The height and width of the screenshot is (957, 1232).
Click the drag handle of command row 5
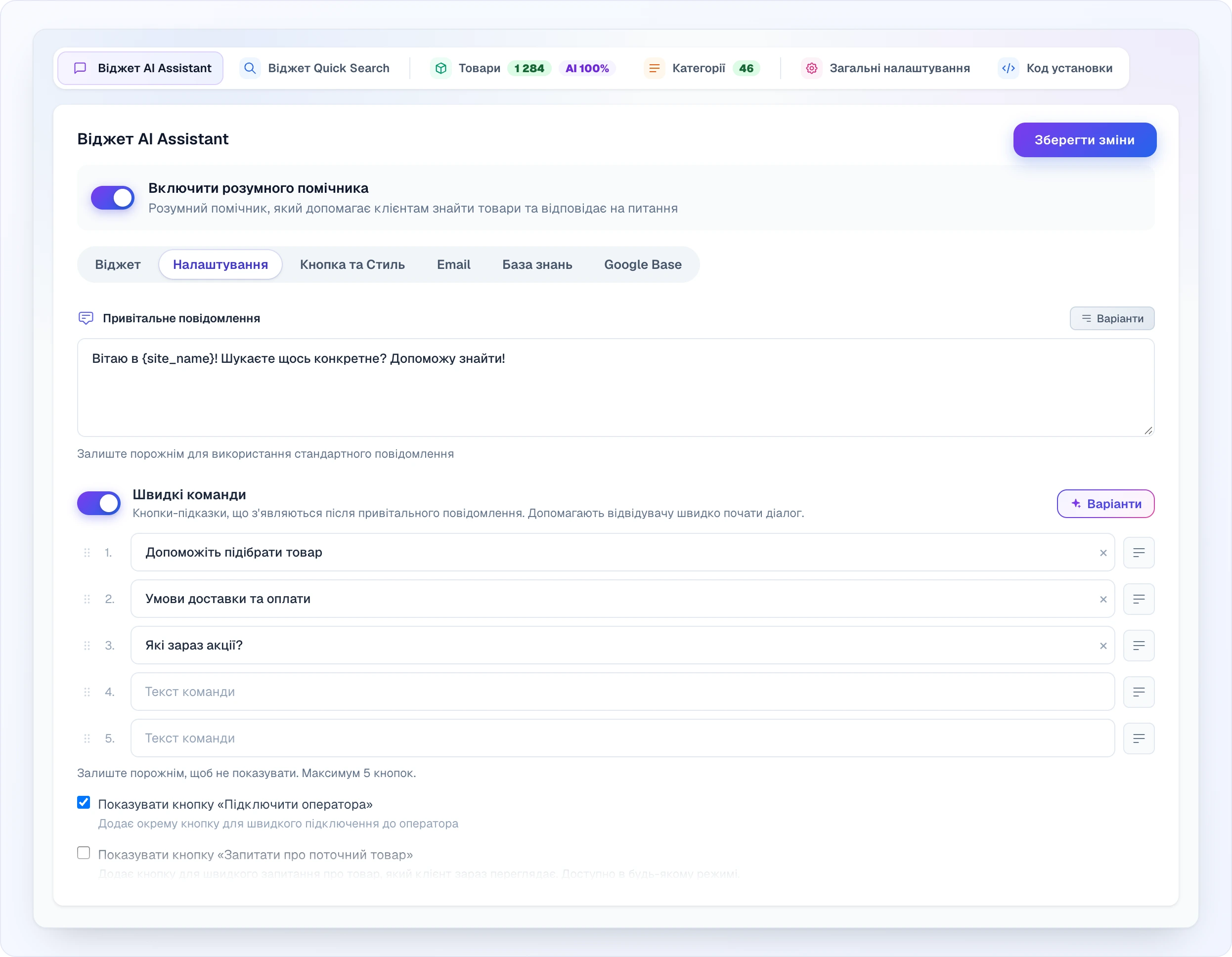[87, 738]
